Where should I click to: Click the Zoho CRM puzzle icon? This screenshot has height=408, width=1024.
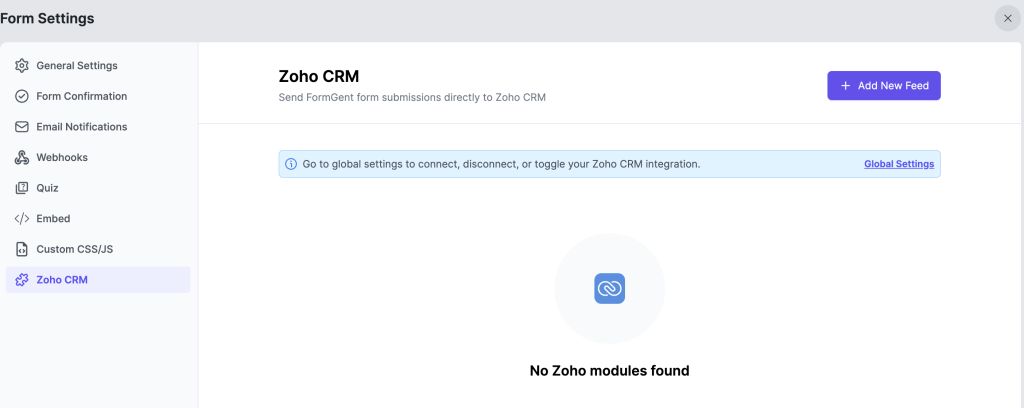click(22, 280)
